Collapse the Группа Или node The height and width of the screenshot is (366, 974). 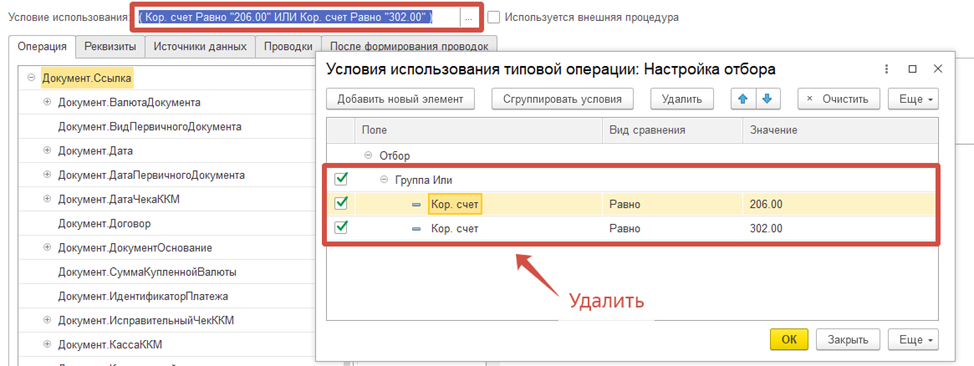point(384,180)
